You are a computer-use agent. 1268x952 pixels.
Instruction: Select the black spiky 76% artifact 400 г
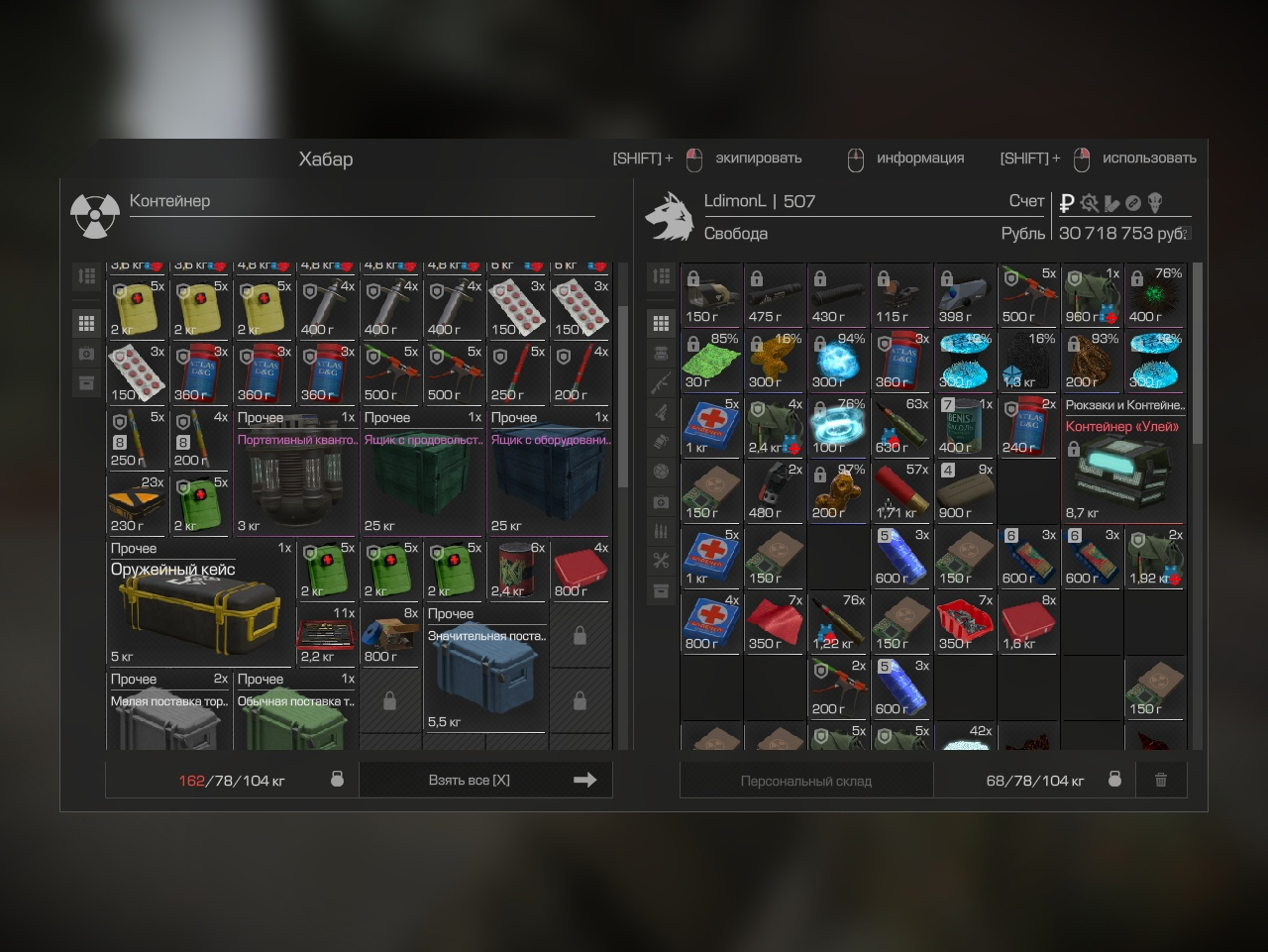[1155, 295]
